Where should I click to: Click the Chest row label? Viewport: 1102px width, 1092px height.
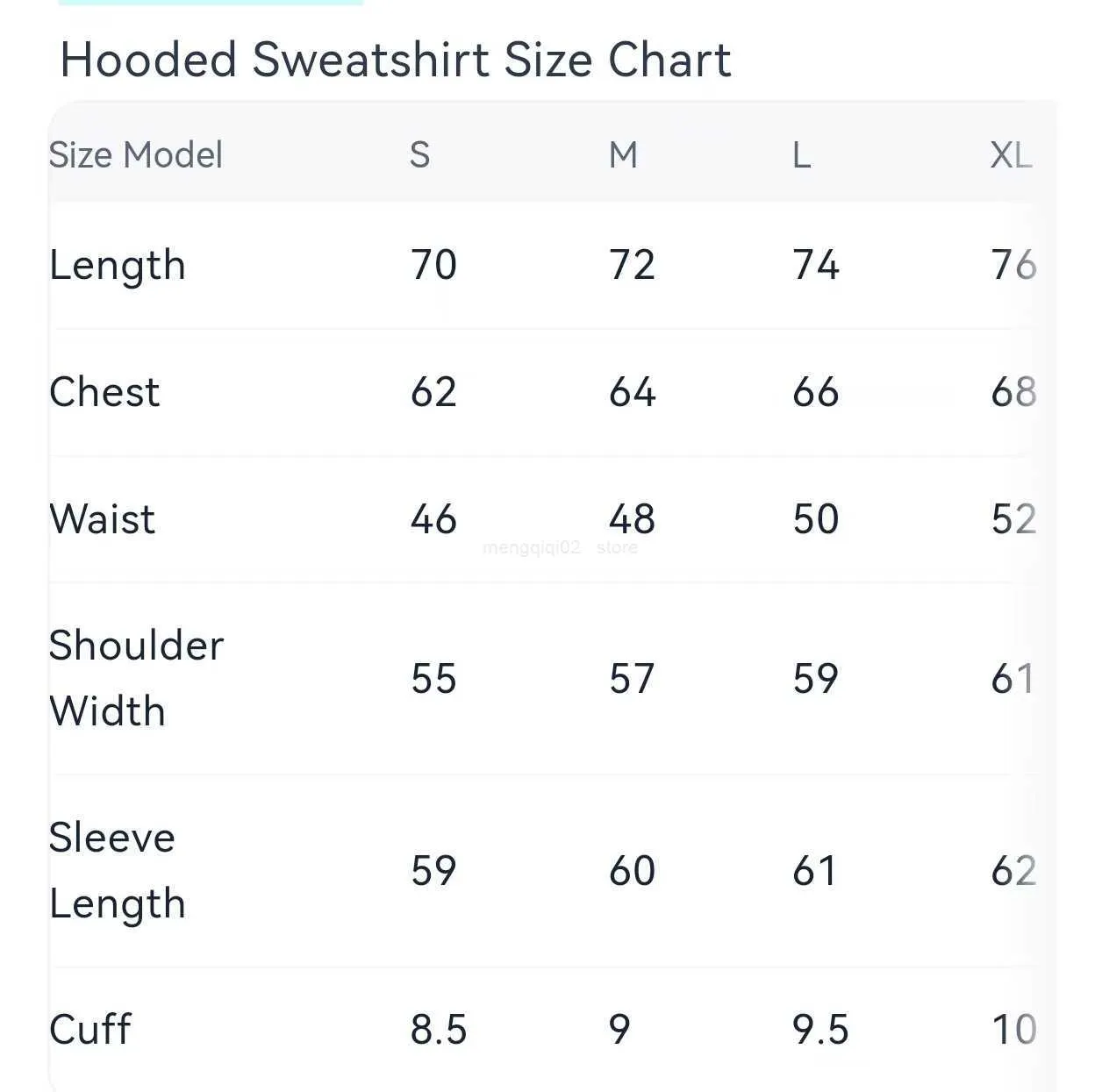coord(104,392)
